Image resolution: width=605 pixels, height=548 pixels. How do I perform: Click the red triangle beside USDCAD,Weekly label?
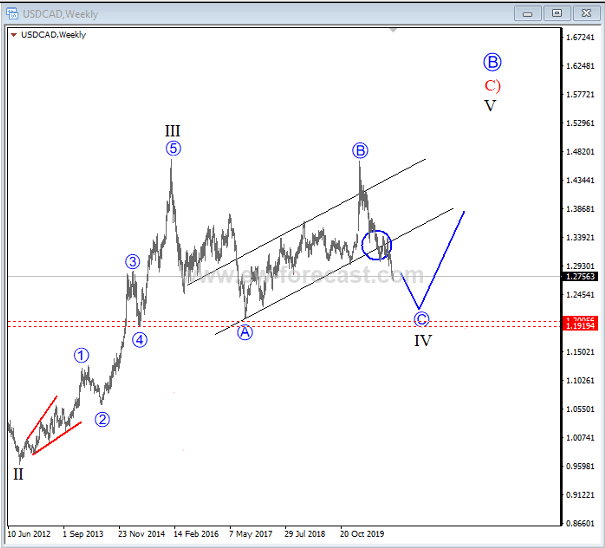tap(12, 35)
